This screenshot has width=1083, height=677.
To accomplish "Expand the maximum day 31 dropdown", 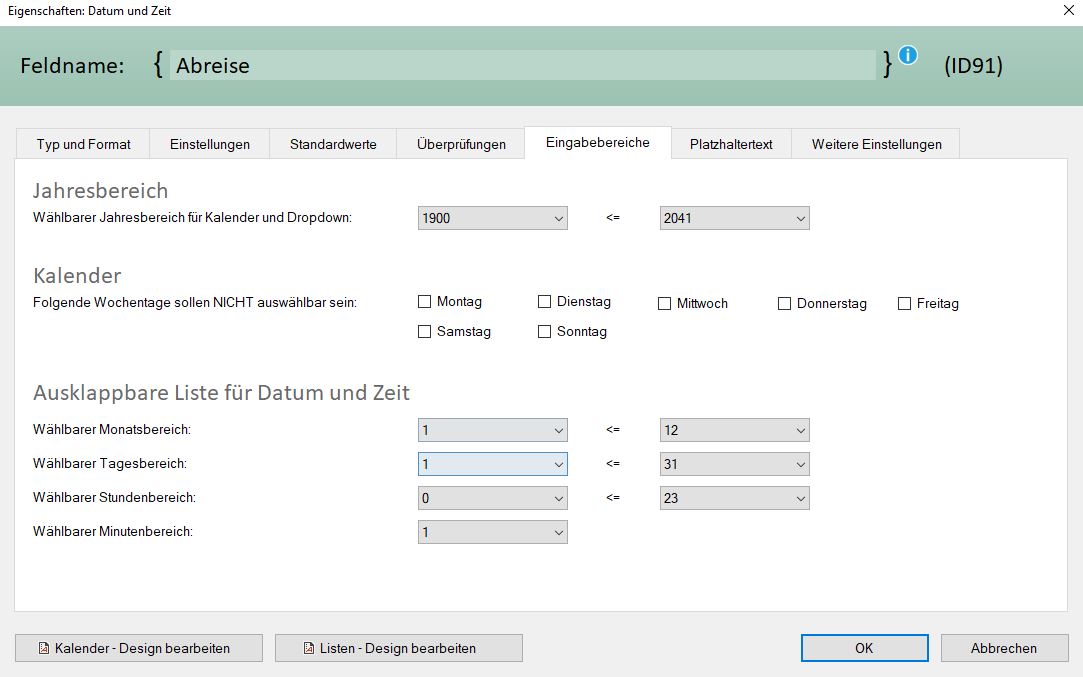I will coord(735,464).
